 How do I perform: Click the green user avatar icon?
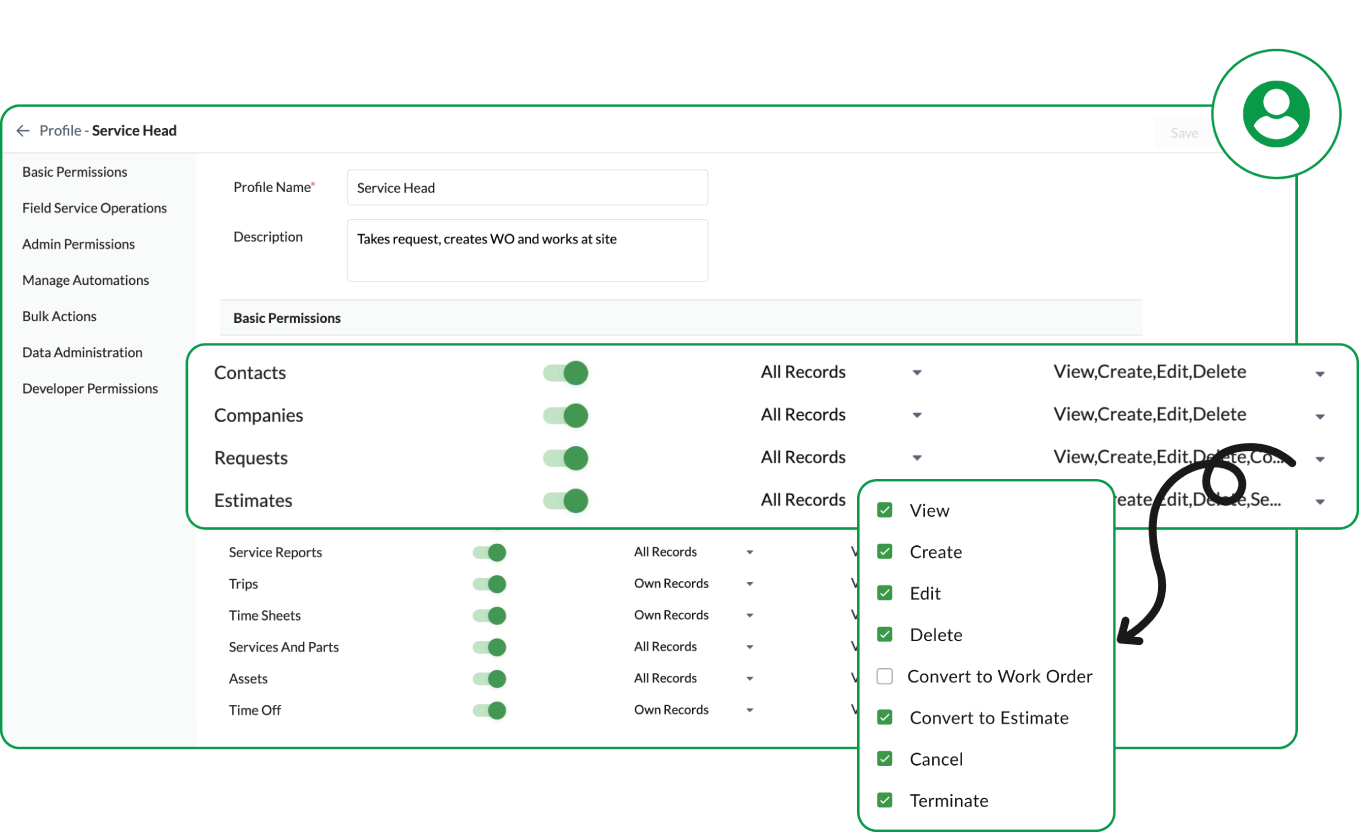click(1276, 115)
